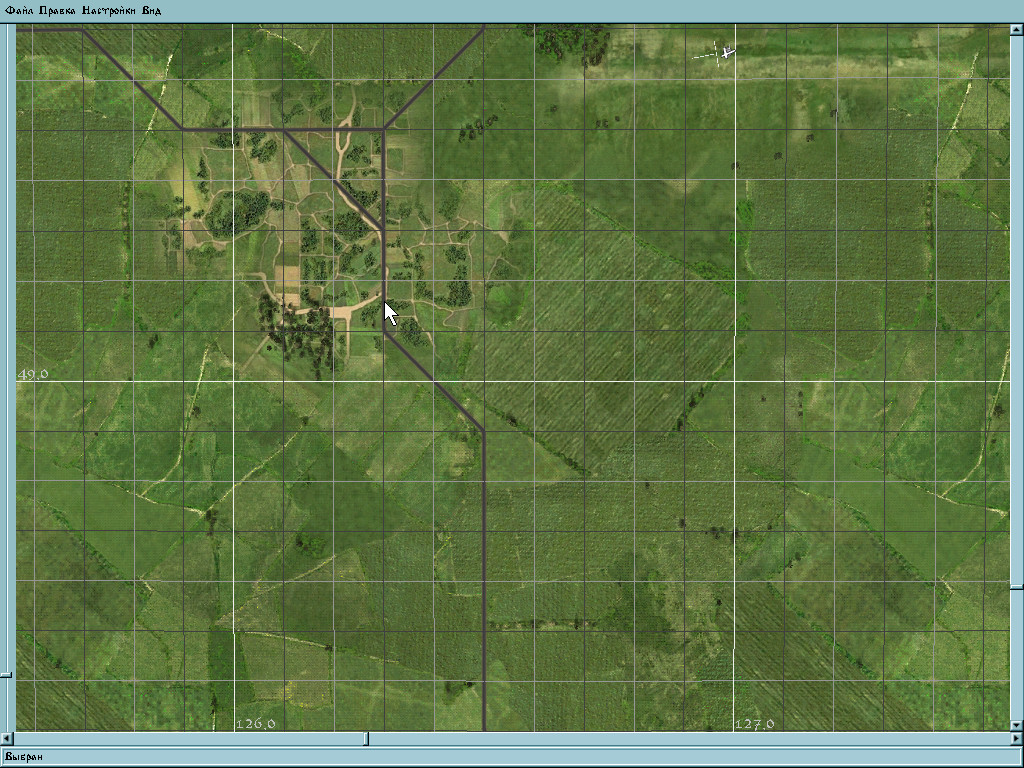The image size is (1024, 768).
Task: Click the horizontal scrollbar left arrow
Action: pyautogui.click(x=7, y=739)
